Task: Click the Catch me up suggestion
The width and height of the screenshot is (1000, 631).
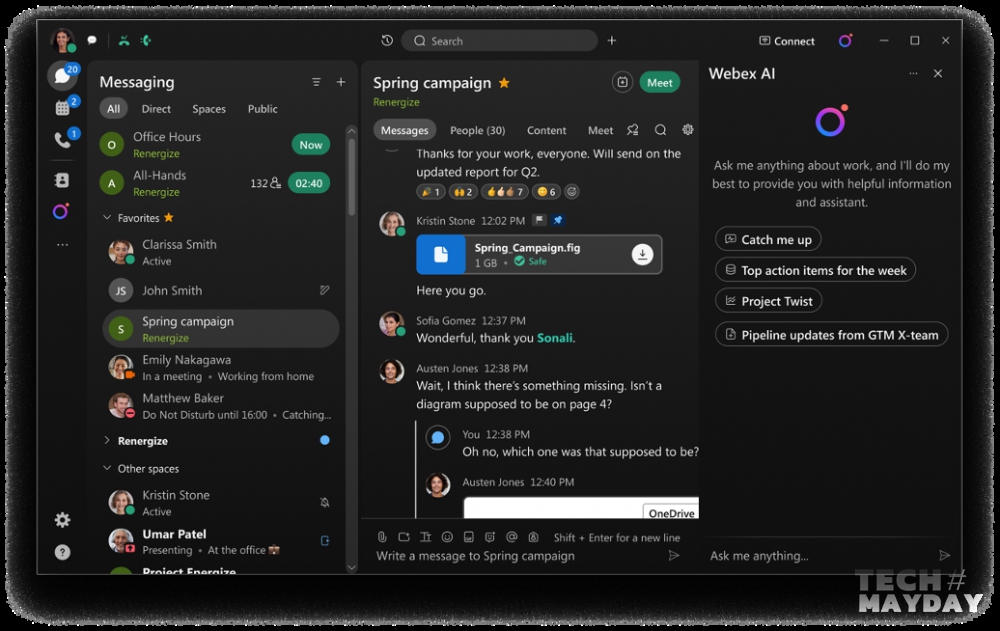Action: tap(768, 239)
